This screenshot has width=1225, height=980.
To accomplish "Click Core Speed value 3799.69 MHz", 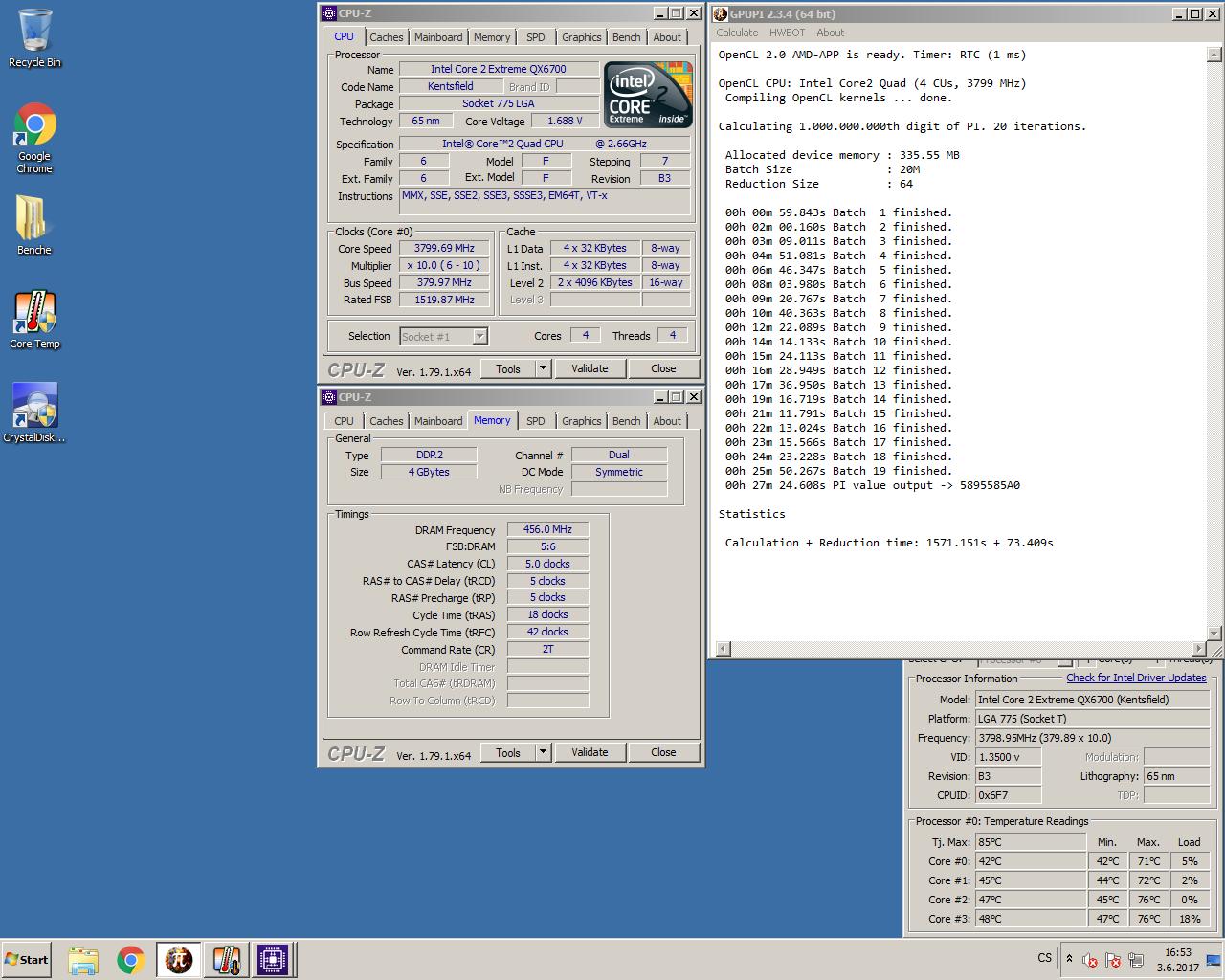I will pos(444,248).
